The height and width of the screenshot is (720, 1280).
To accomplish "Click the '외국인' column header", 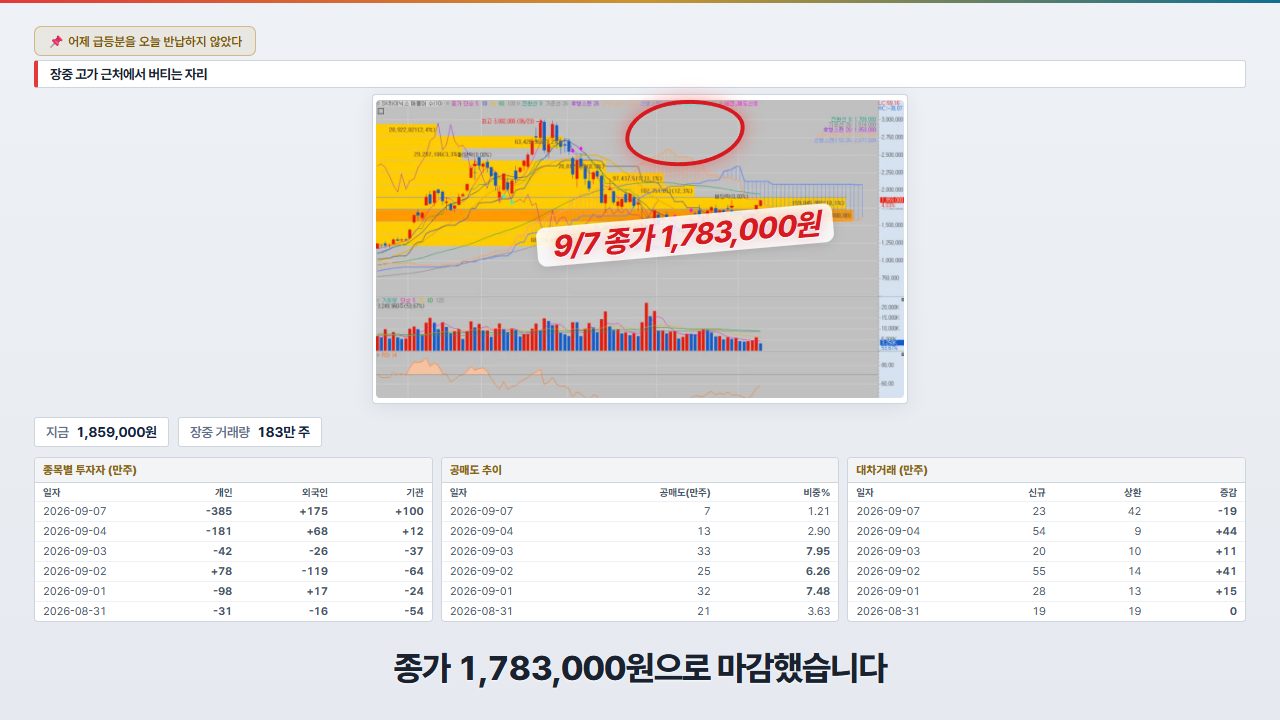I will pyautogui.click(x=314, y=492).
